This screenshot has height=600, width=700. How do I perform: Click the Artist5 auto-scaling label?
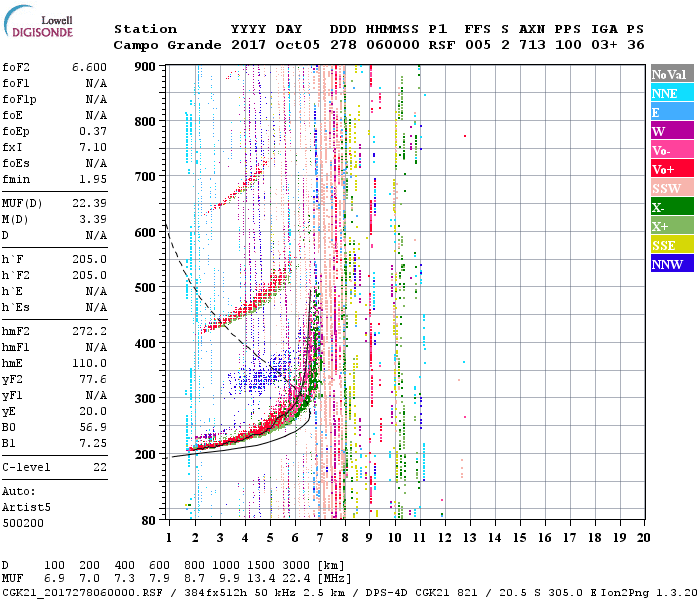click(26, 508)
